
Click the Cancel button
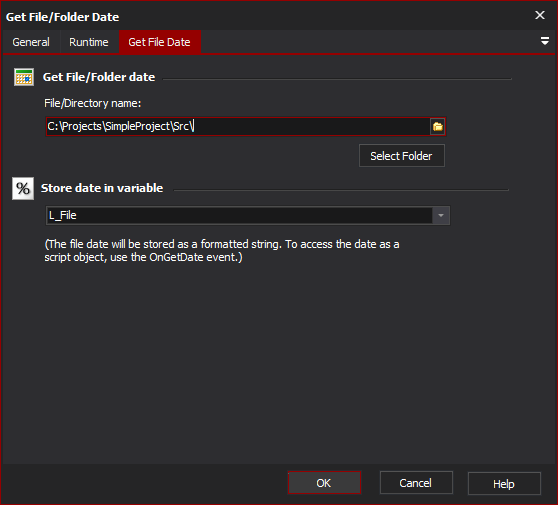point(416,483)
